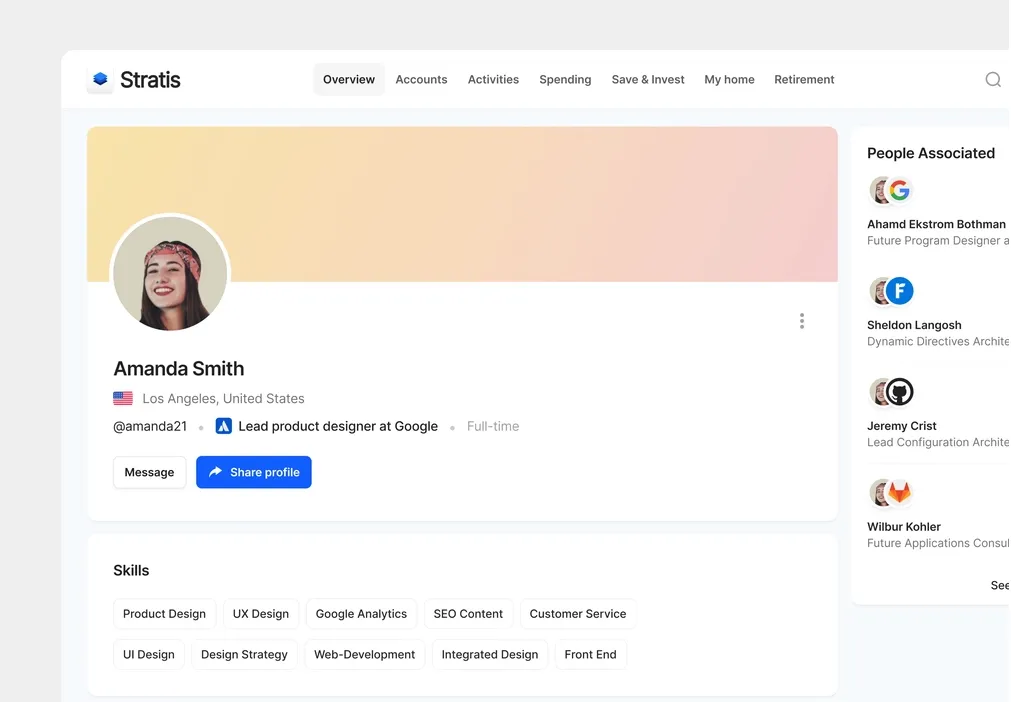Click the Amanda Smith name heading
1011x702 pixels.
[x=179, y=368]
